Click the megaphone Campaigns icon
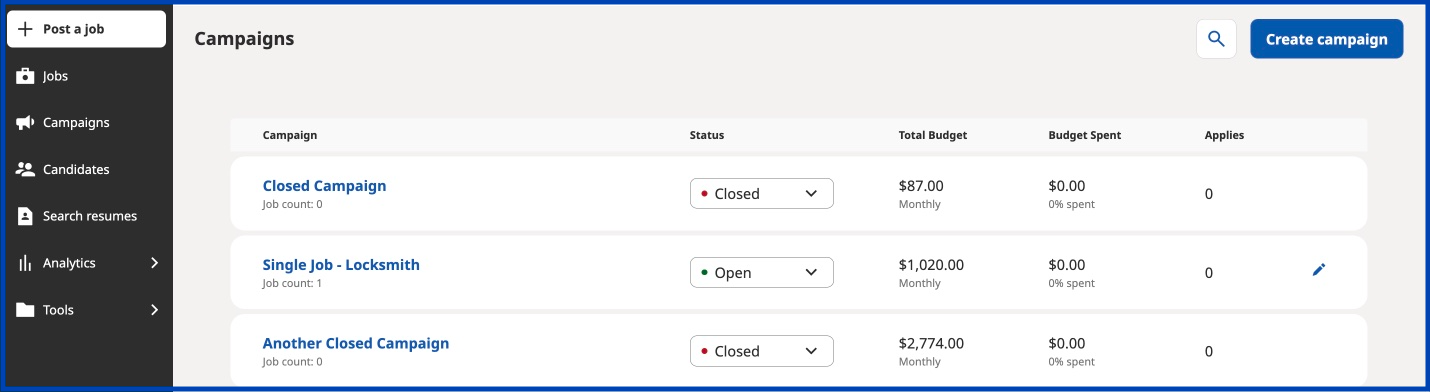The image size is (1430, 392). (x=26, y=123)
